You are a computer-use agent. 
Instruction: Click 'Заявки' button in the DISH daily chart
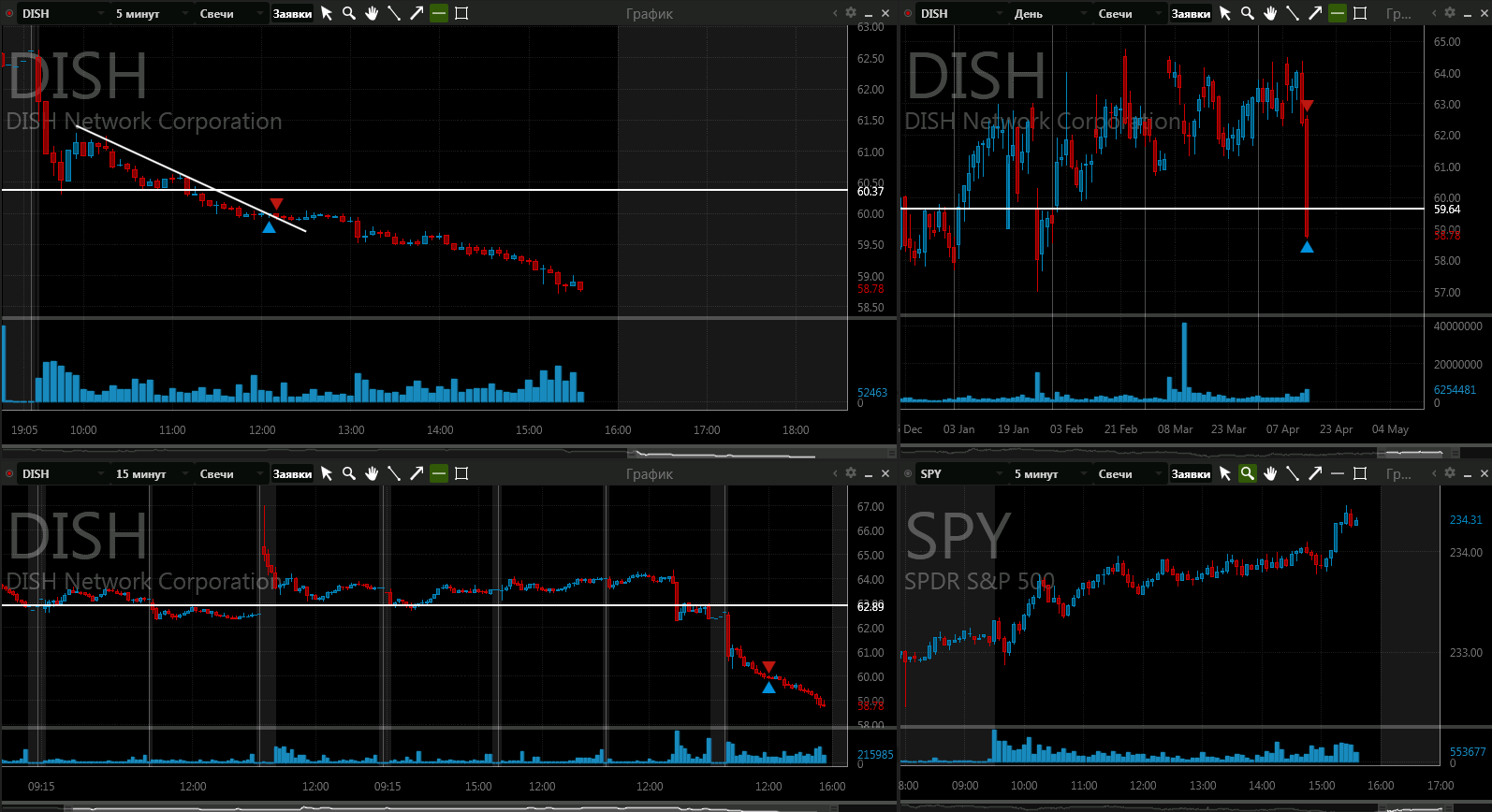tap(1191, 13)
